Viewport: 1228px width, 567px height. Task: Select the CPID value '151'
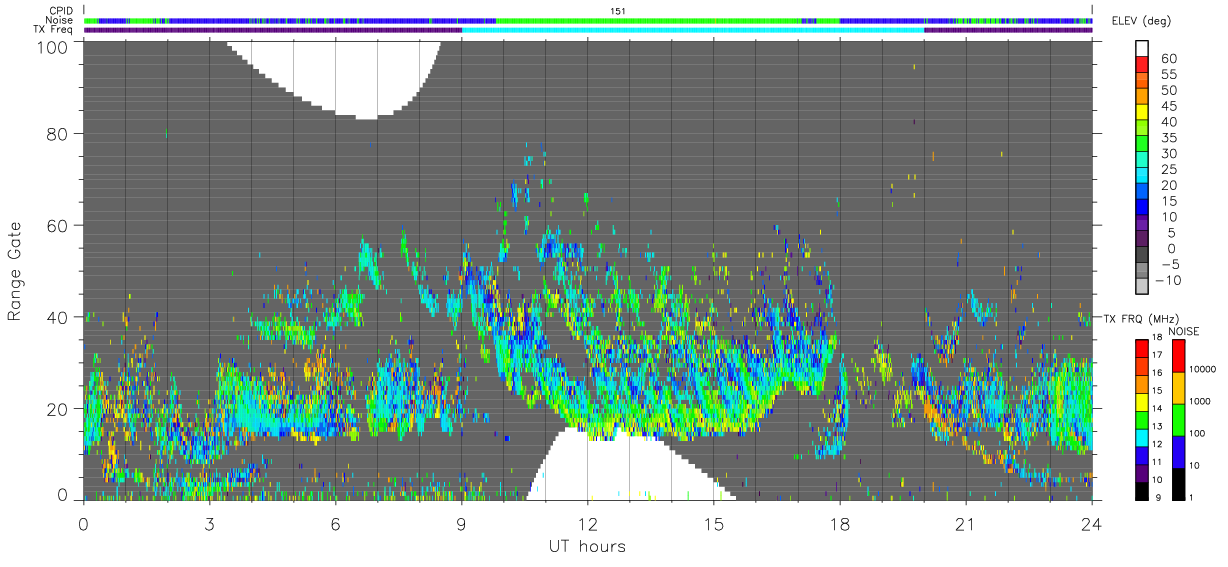coord(618,10)
